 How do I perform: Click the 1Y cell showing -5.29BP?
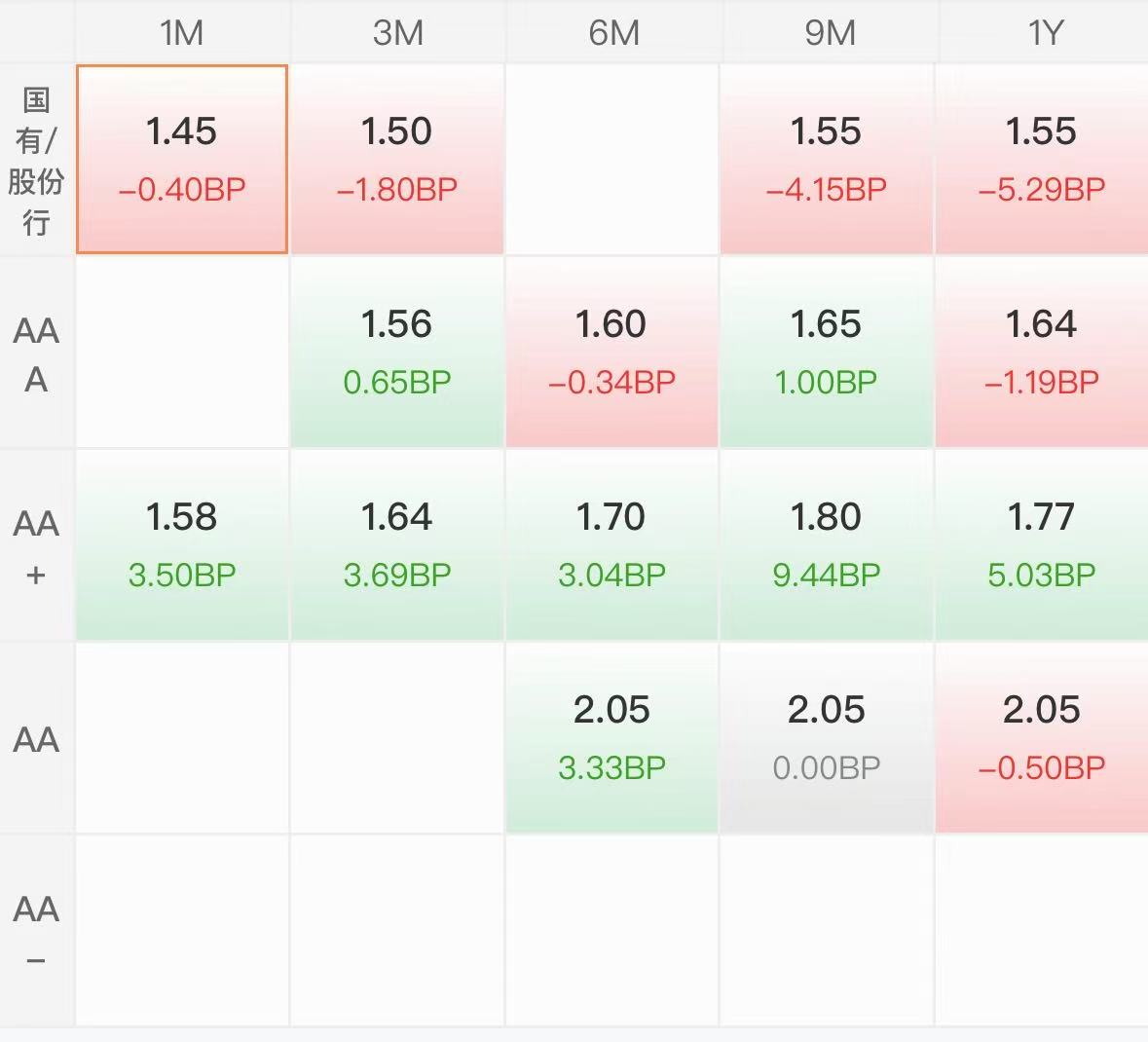[1042, 159]
